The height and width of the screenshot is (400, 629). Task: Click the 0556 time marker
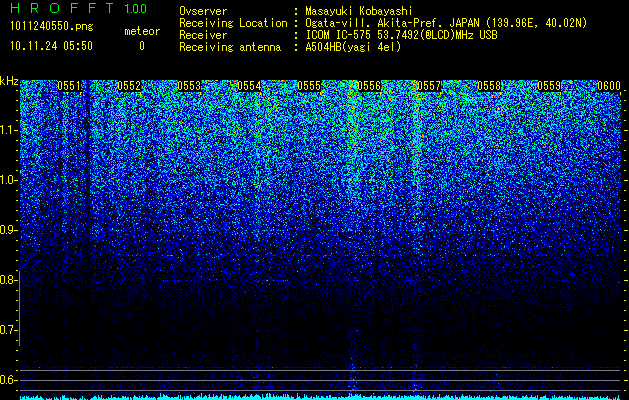pyautogui.click(x=369, y=86)
